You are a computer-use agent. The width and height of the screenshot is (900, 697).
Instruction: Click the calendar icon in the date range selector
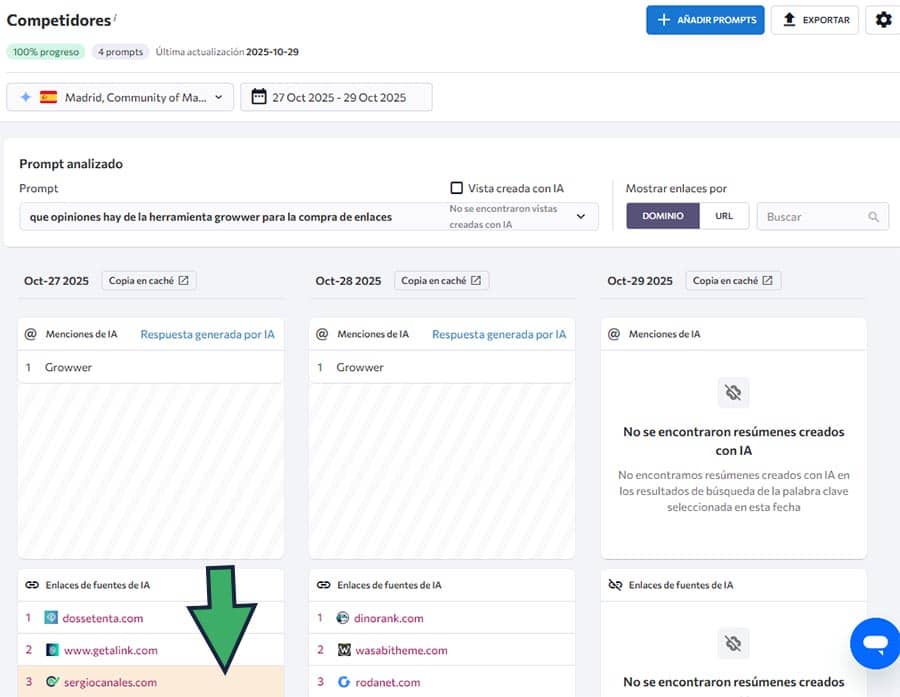pyautogui.click(x=259, y=97)
